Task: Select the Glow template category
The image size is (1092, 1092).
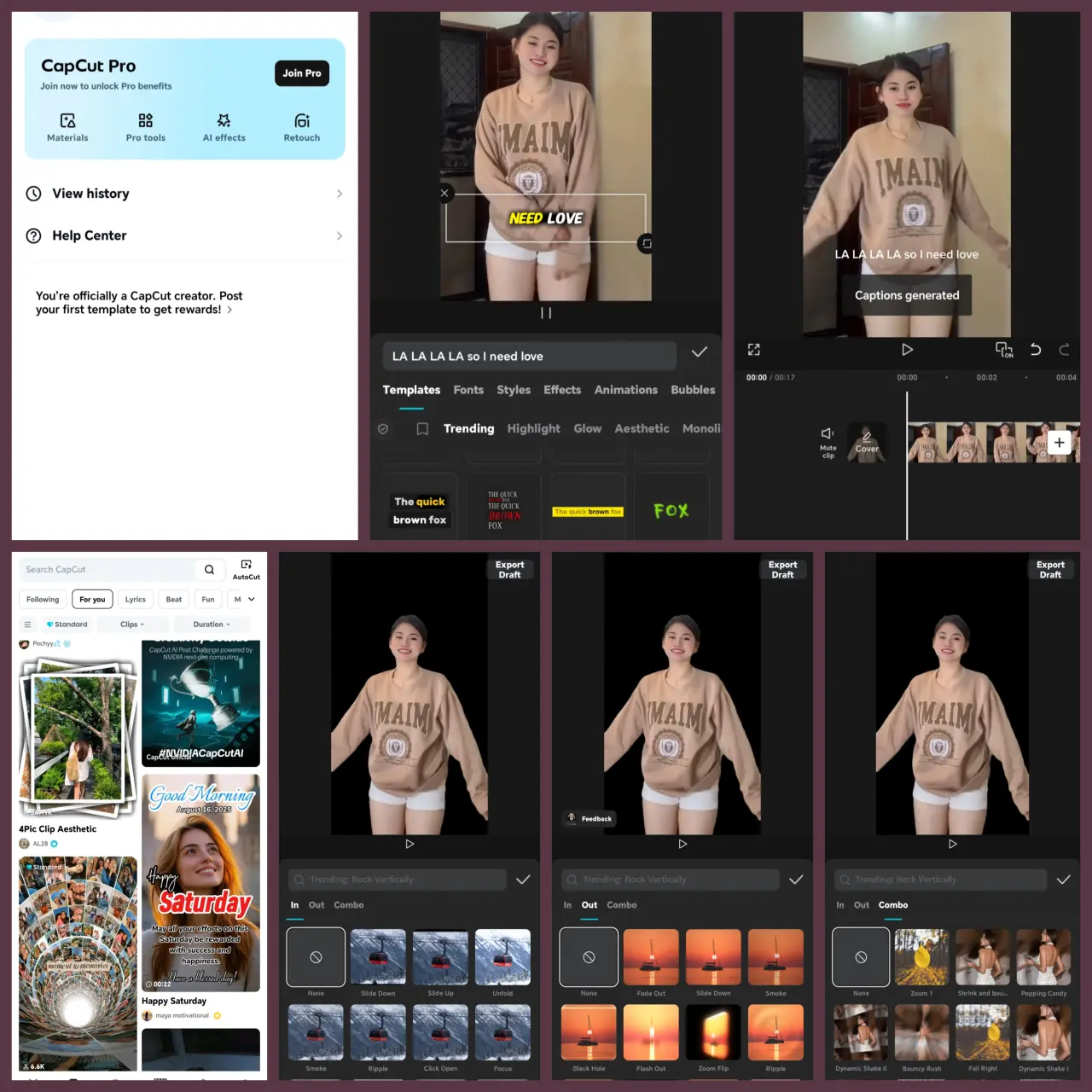Action: [x=588, y=428]
